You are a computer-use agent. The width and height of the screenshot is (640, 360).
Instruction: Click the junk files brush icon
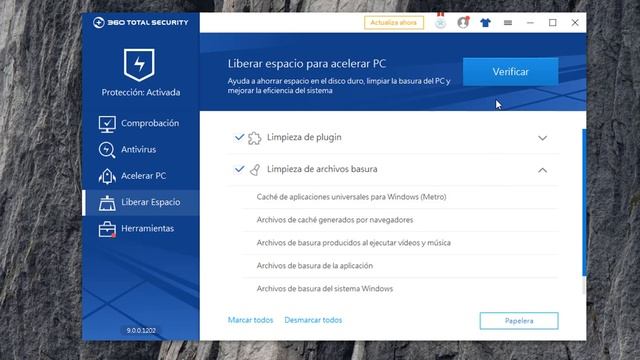(x=255, y=169)
